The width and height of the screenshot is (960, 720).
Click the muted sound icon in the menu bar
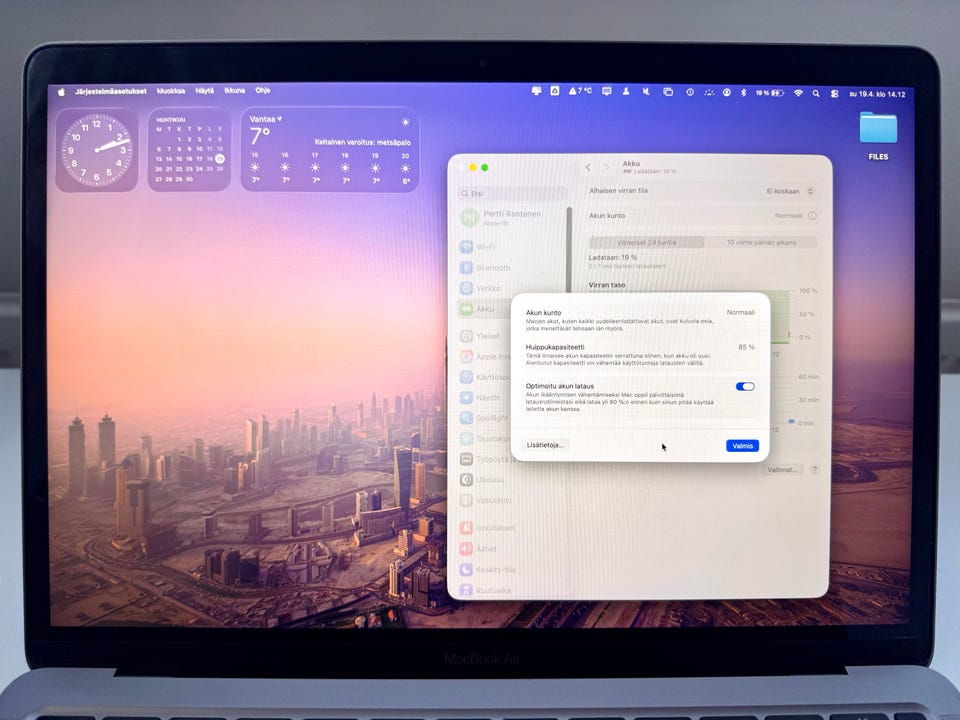coord(645,92)
